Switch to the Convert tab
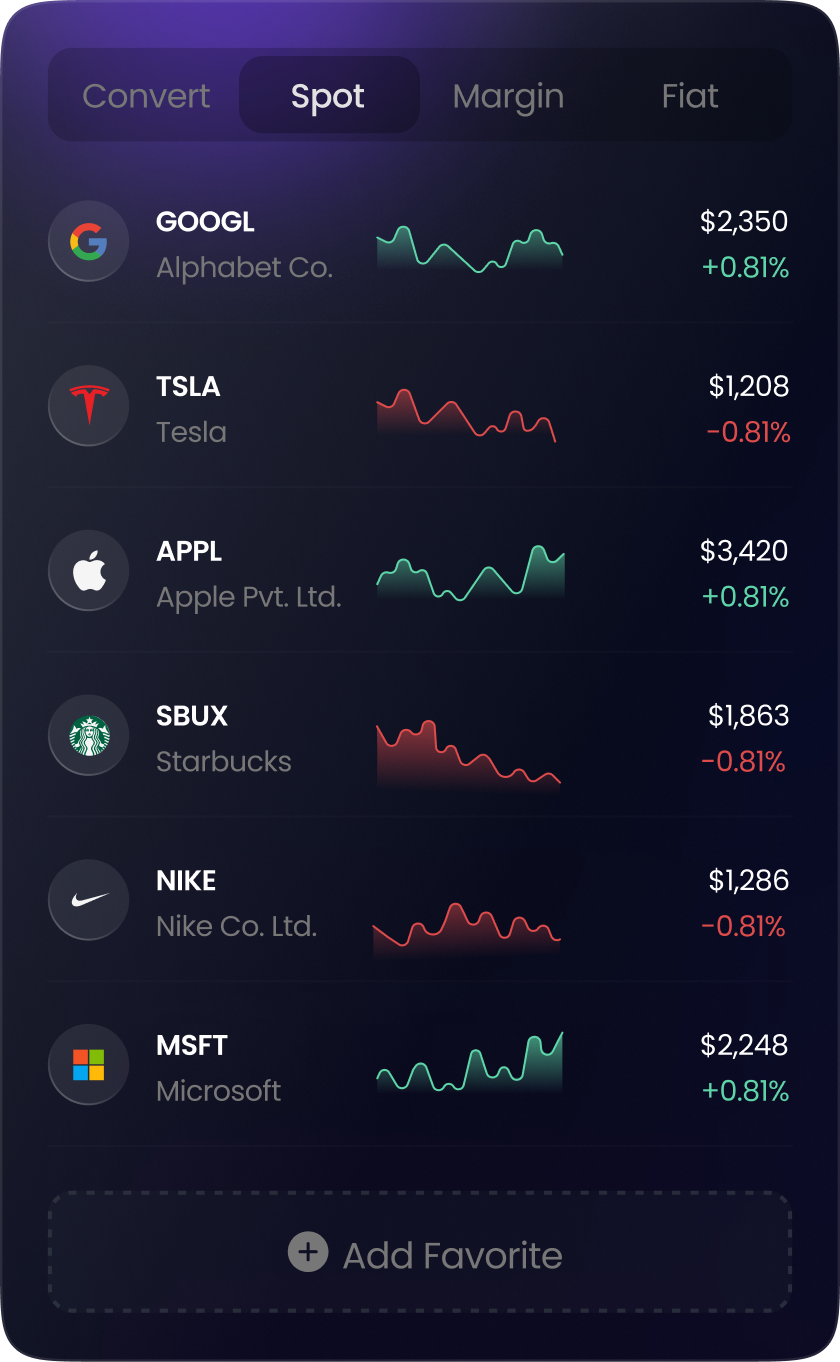The width and height of the screenshot is (840, 1362). click(146, 96)
